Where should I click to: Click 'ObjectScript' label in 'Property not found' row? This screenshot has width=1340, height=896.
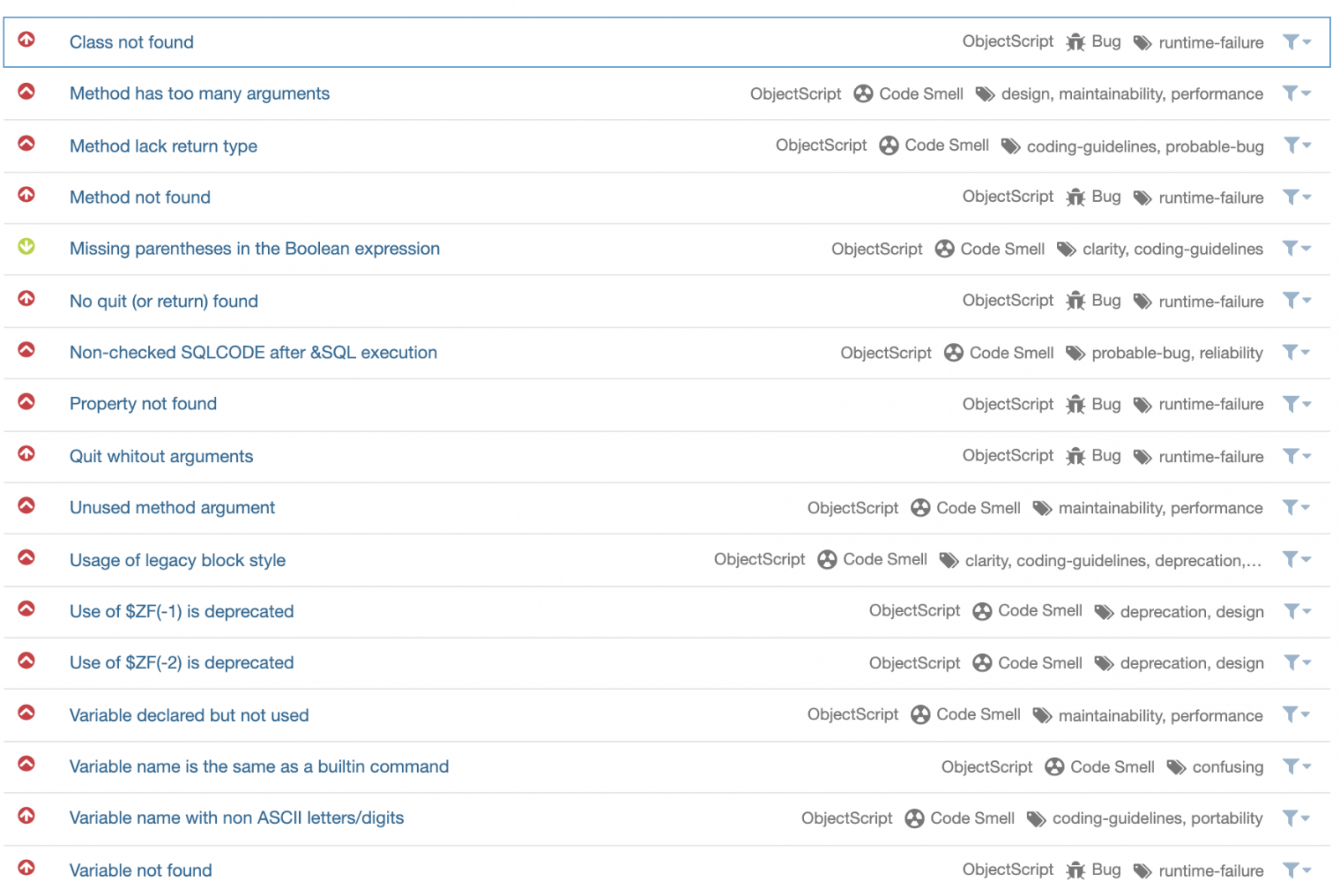click(x=1008, y=404)
